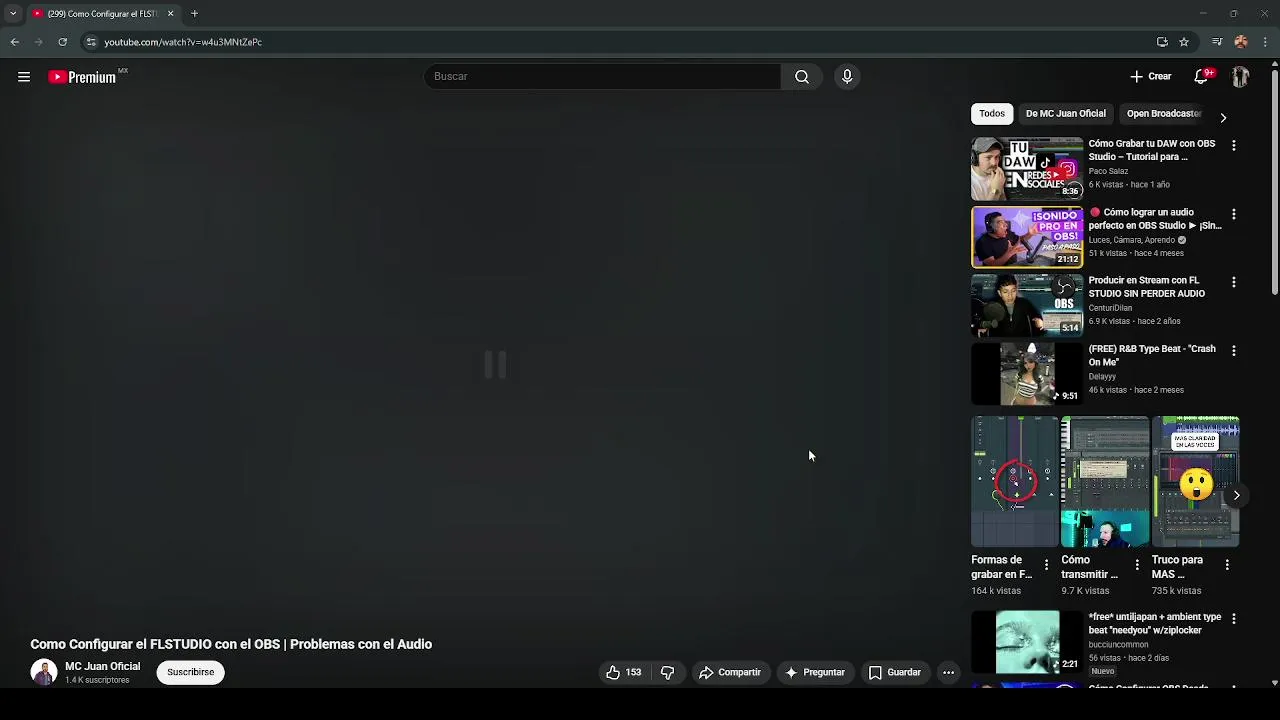Click the Preguntar button

point(815,673)
